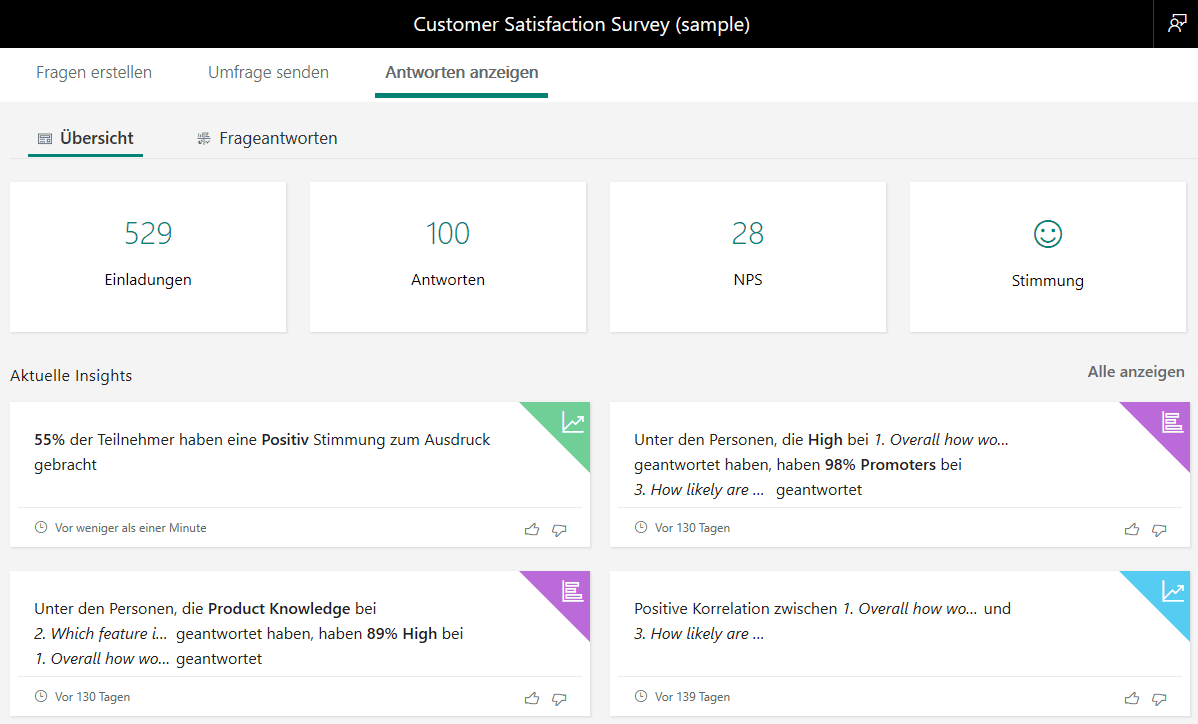Screen dimensions: 1198x724
Task: Click the smiley face Stimmung icon
Action: [x=1047, y=234]
